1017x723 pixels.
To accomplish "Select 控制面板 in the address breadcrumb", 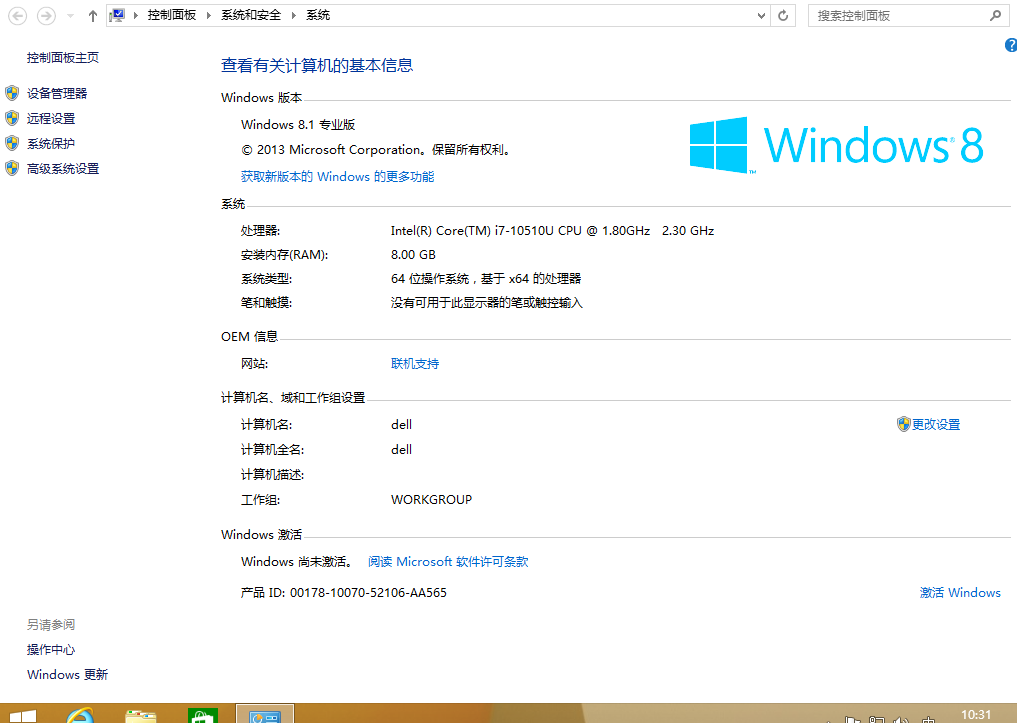I will [171, 15].
